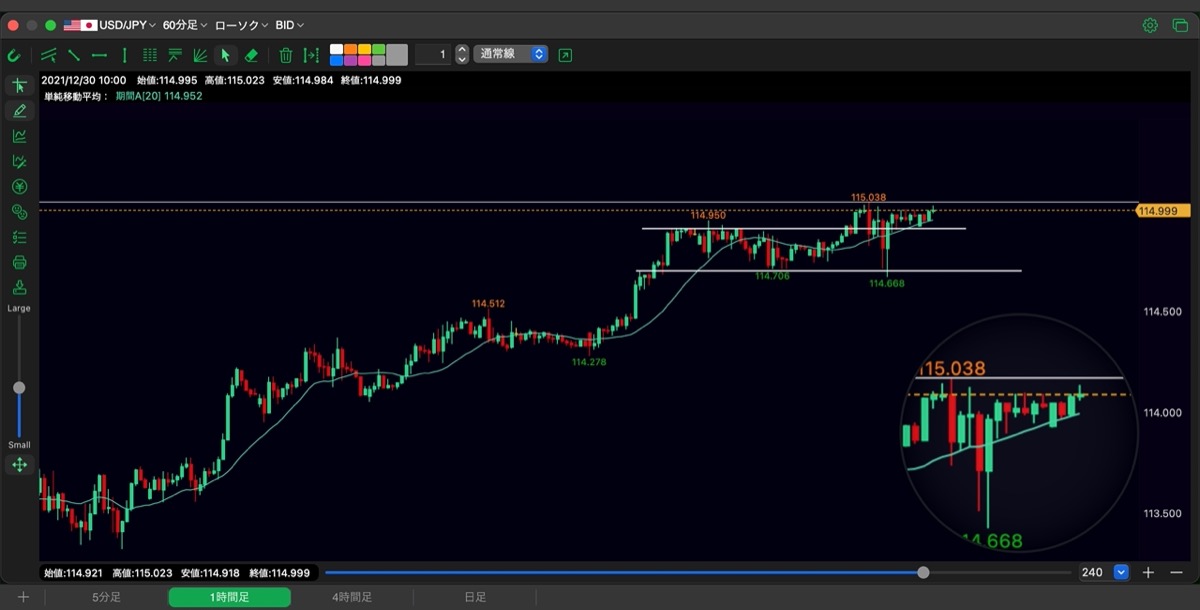This screenshot has width=1200, height=610.
Task: Click the printer icon
Action: (x=19, y=263)
